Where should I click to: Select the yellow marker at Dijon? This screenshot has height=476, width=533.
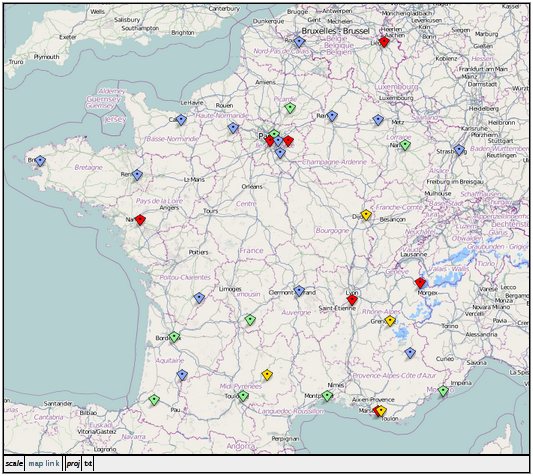click(366, 215)
